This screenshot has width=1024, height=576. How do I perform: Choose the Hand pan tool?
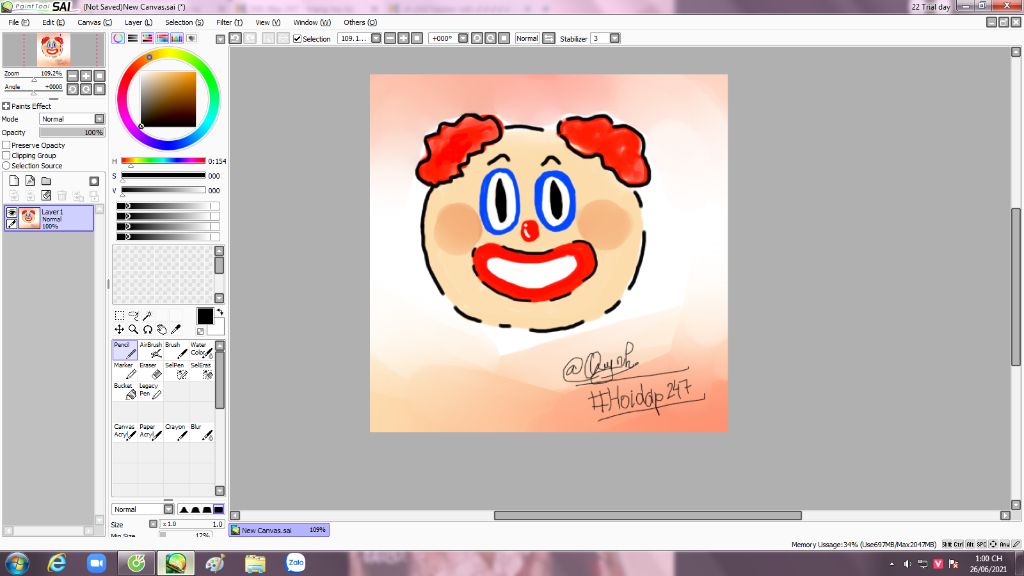[161, 329]
